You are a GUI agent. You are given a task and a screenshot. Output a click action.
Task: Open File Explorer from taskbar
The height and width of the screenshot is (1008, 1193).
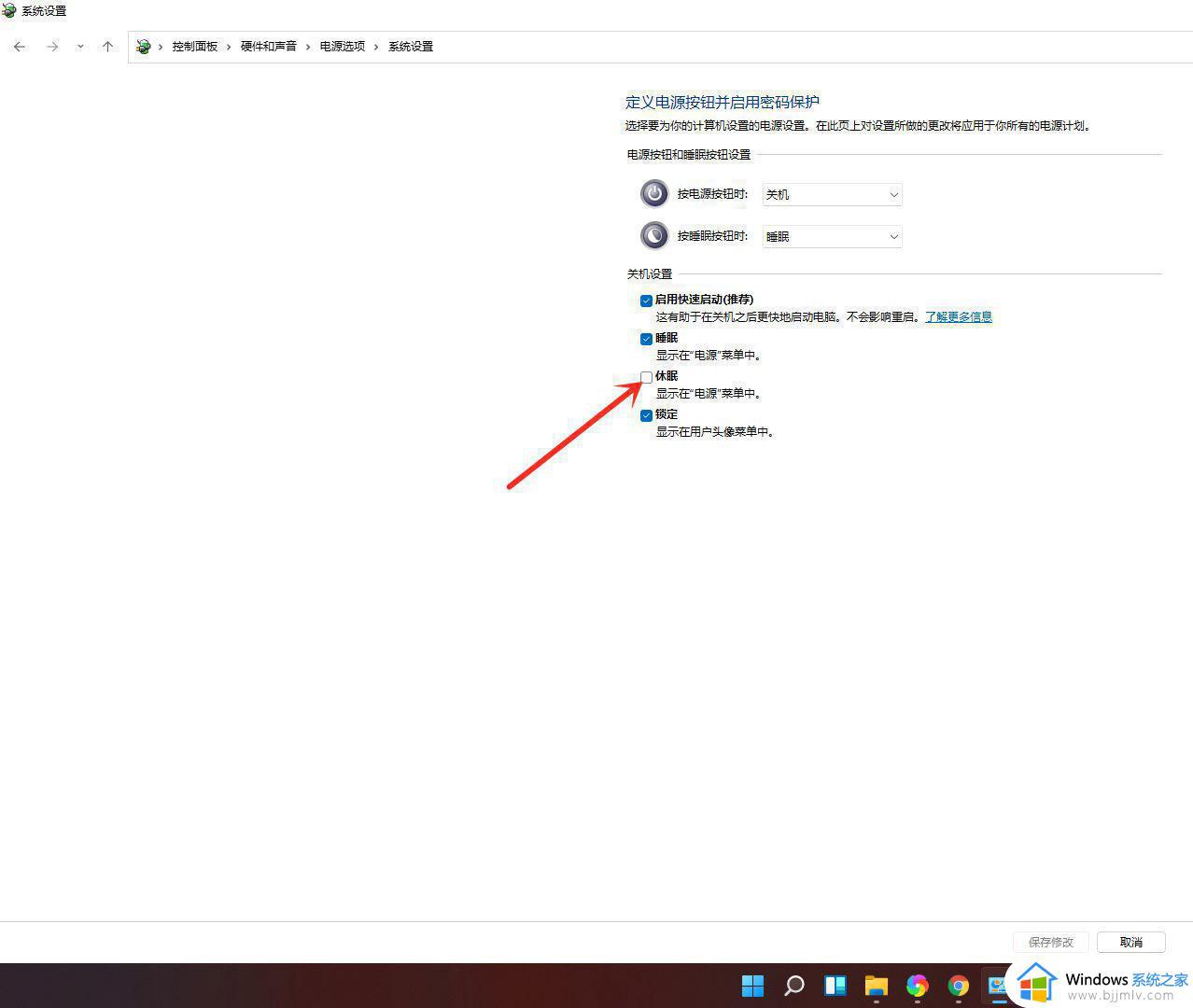click(876, 986)
